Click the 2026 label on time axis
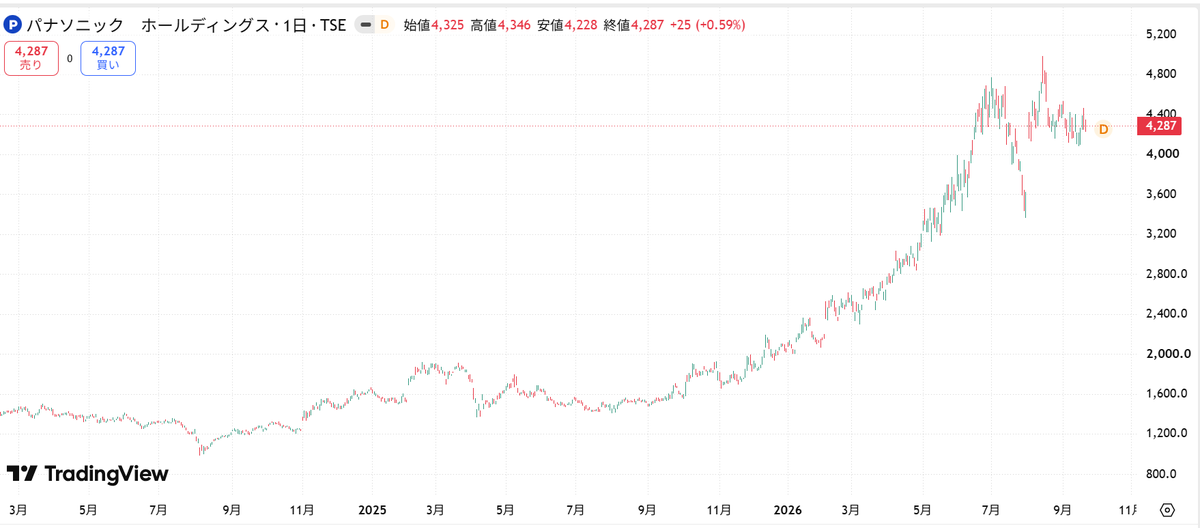The height and width of the screenshot is (528, 1200). [x=788, y=509]
